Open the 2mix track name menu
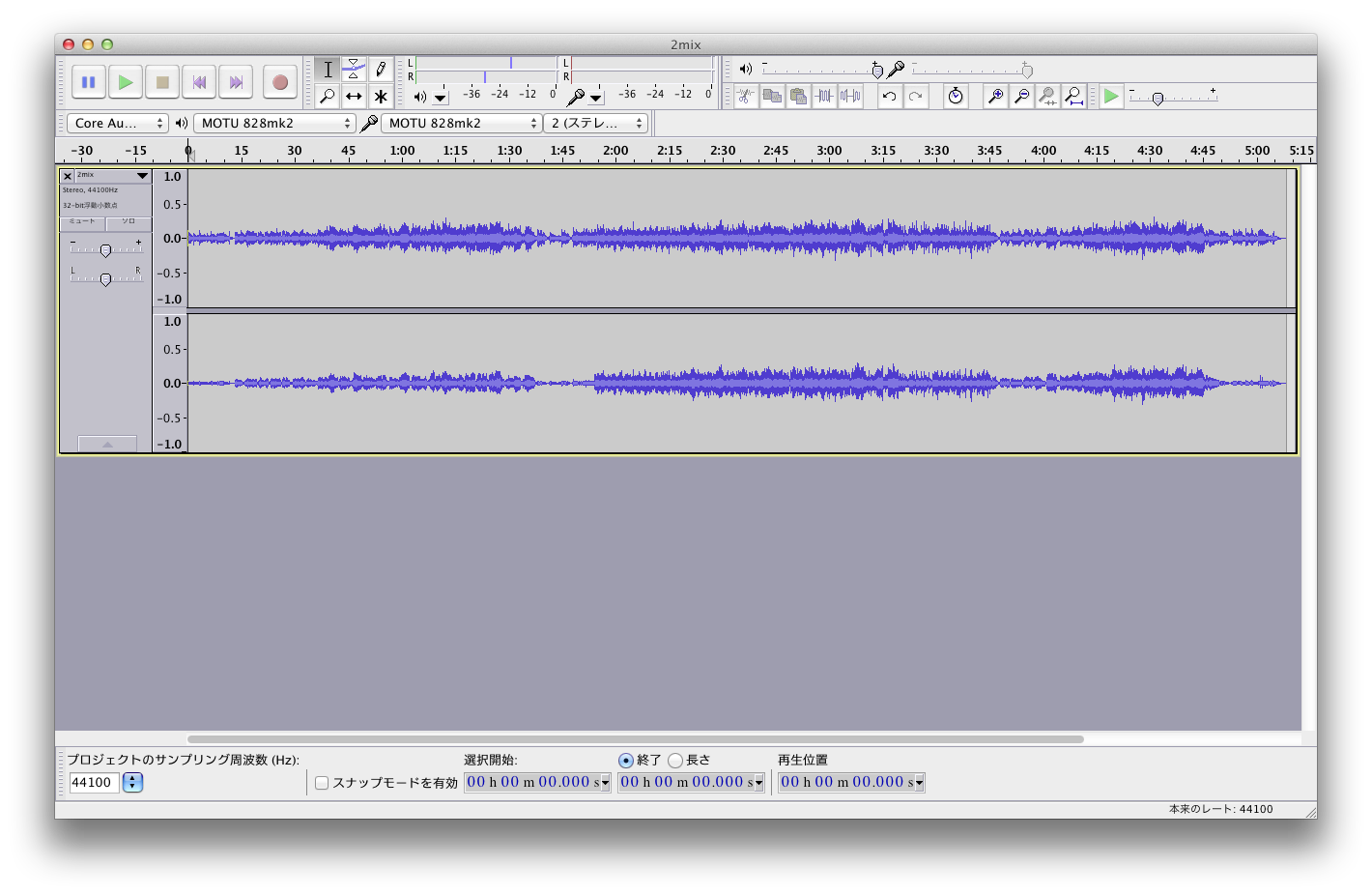Image resolution: width=1372 pixels, height=895 pixels. (x=112, y=176)
